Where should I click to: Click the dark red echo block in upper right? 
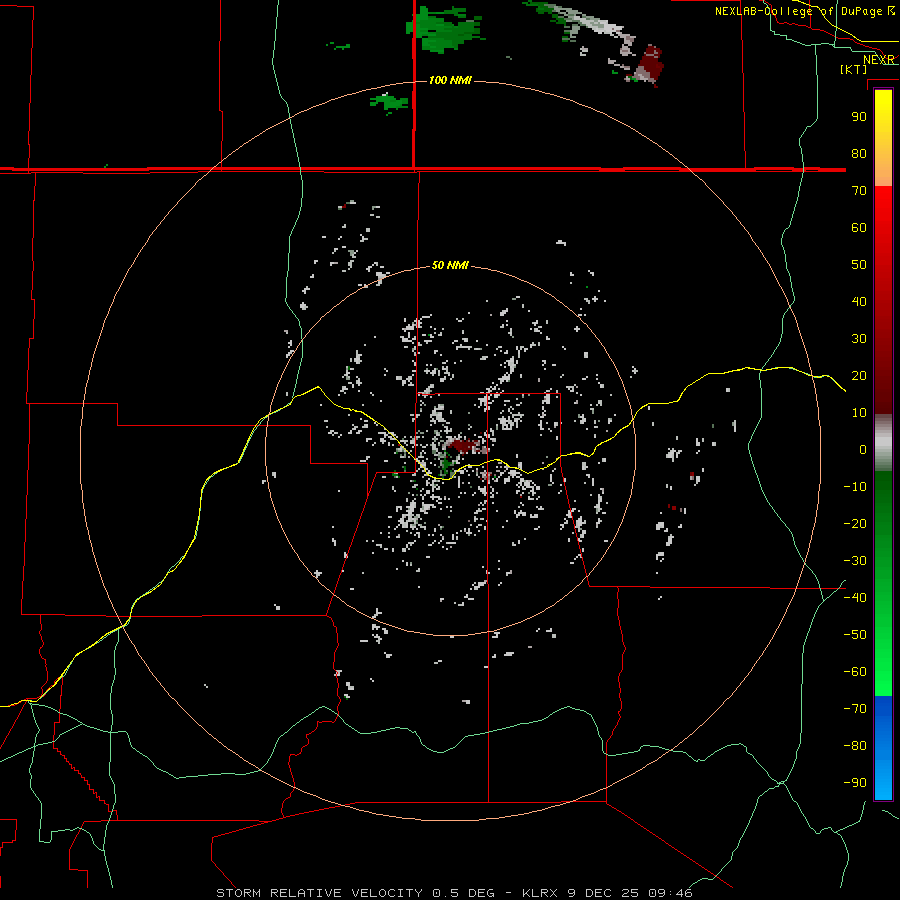tap(651, 62)
